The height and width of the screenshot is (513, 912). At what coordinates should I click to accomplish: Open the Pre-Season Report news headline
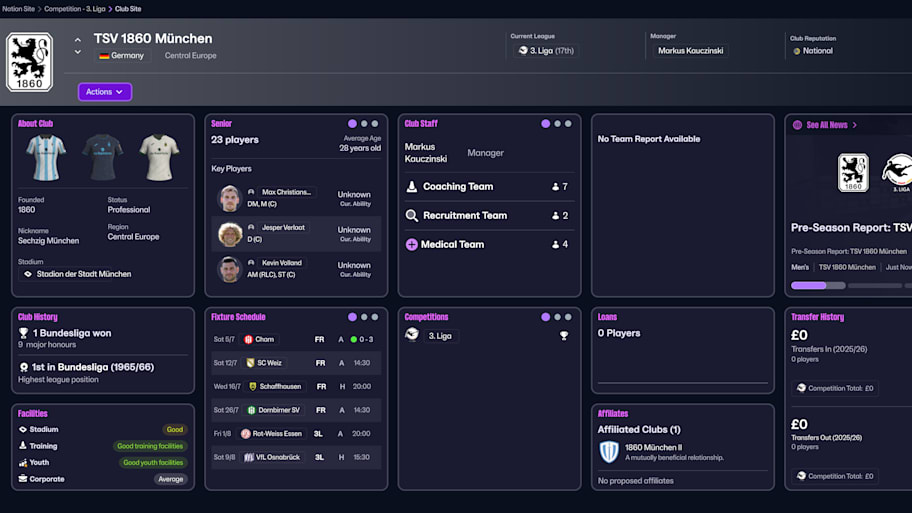tap(852, 228)
